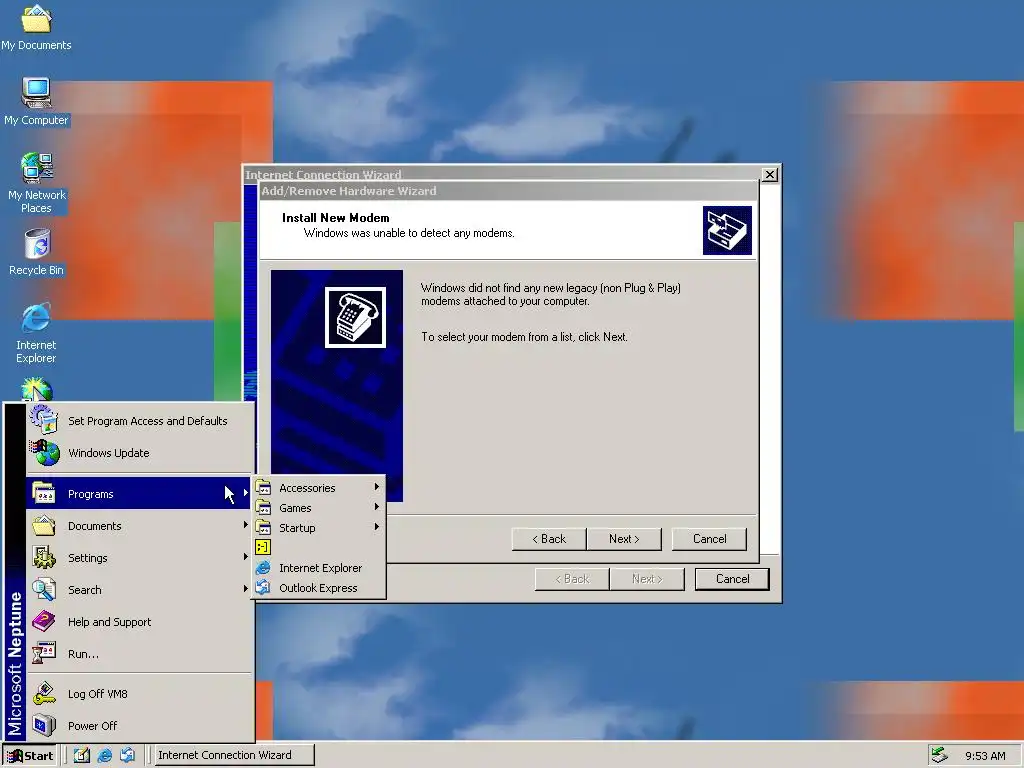Click the Run icon in Start menu
1024x768 pixels.
pos(44,653)
